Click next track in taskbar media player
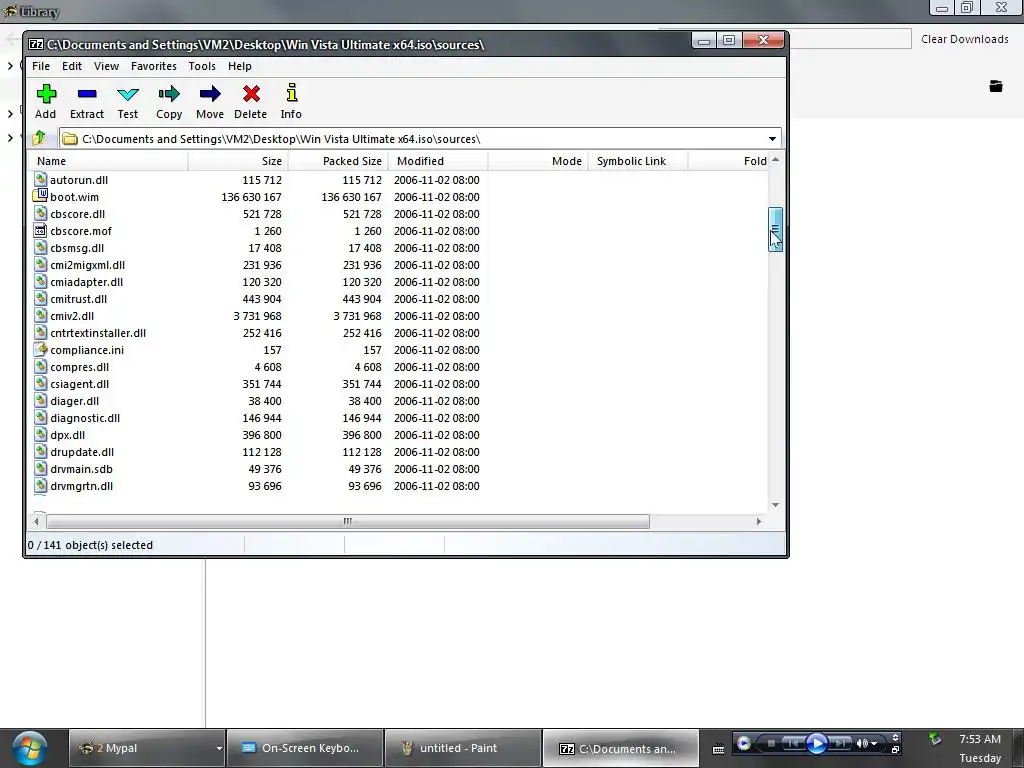 840,743
